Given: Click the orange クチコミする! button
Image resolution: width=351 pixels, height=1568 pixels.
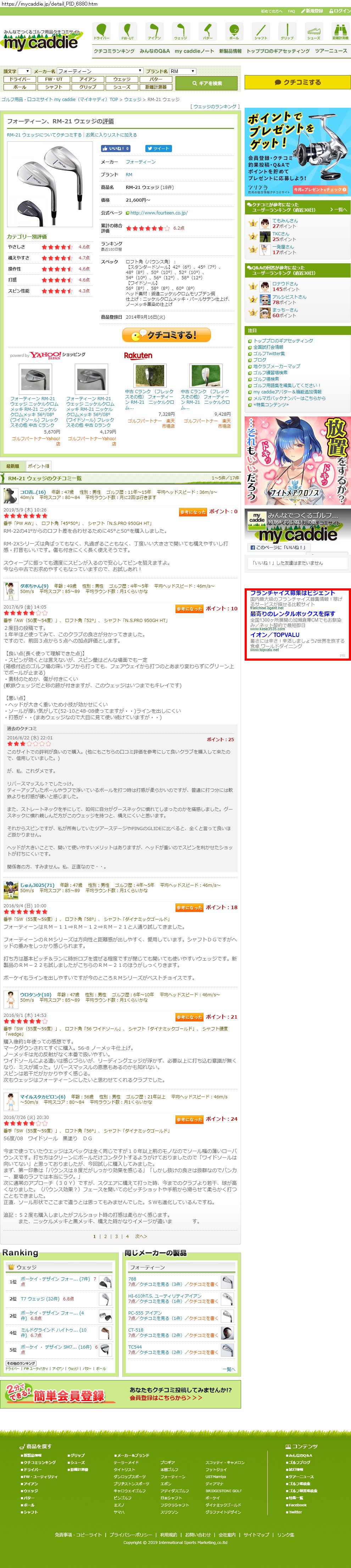Looking at the screenshot, I should pos(166,335).
